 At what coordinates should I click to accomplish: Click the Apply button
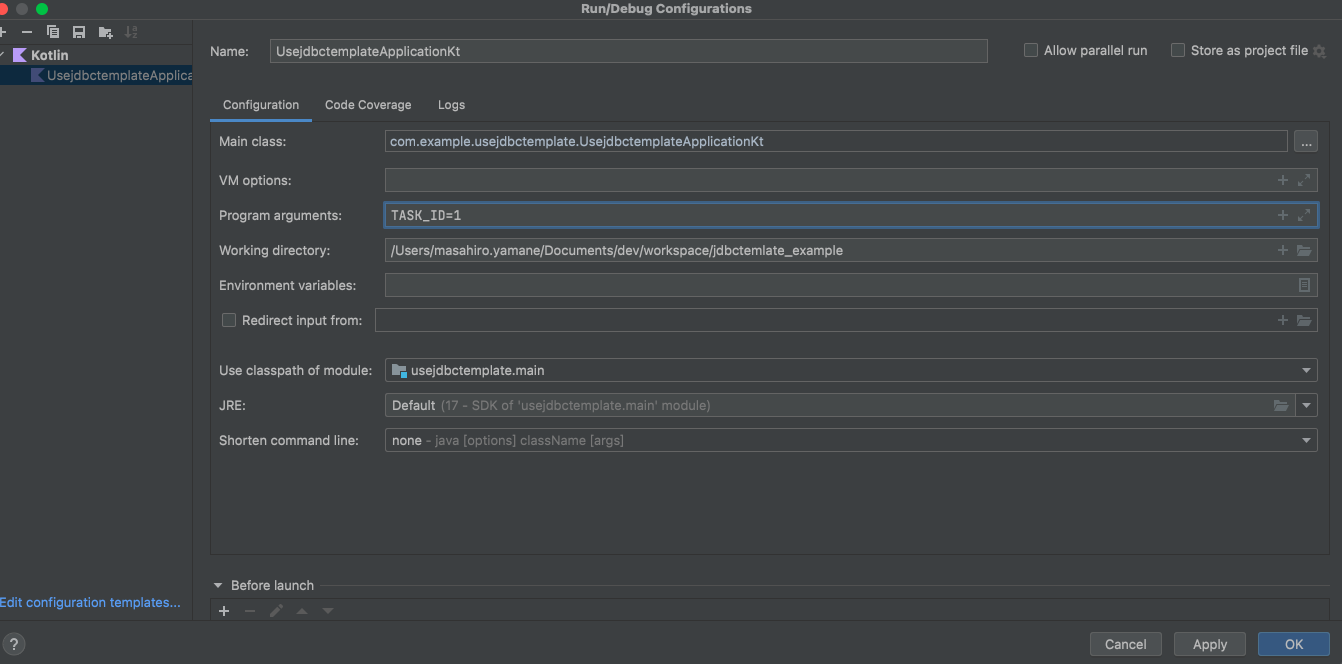tap(1209, 643)
